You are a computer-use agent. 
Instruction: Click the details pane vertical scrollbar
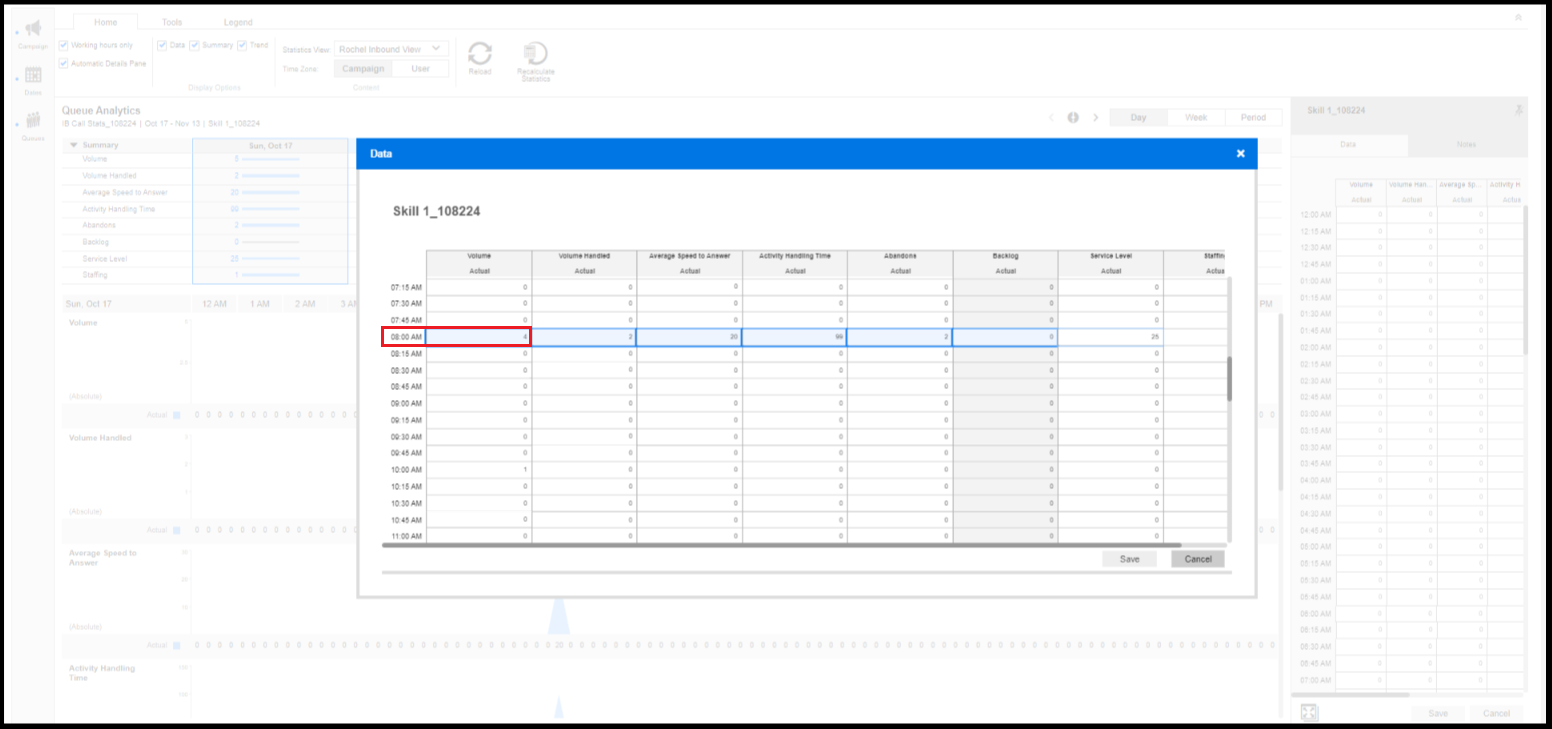pos(1525,280)
